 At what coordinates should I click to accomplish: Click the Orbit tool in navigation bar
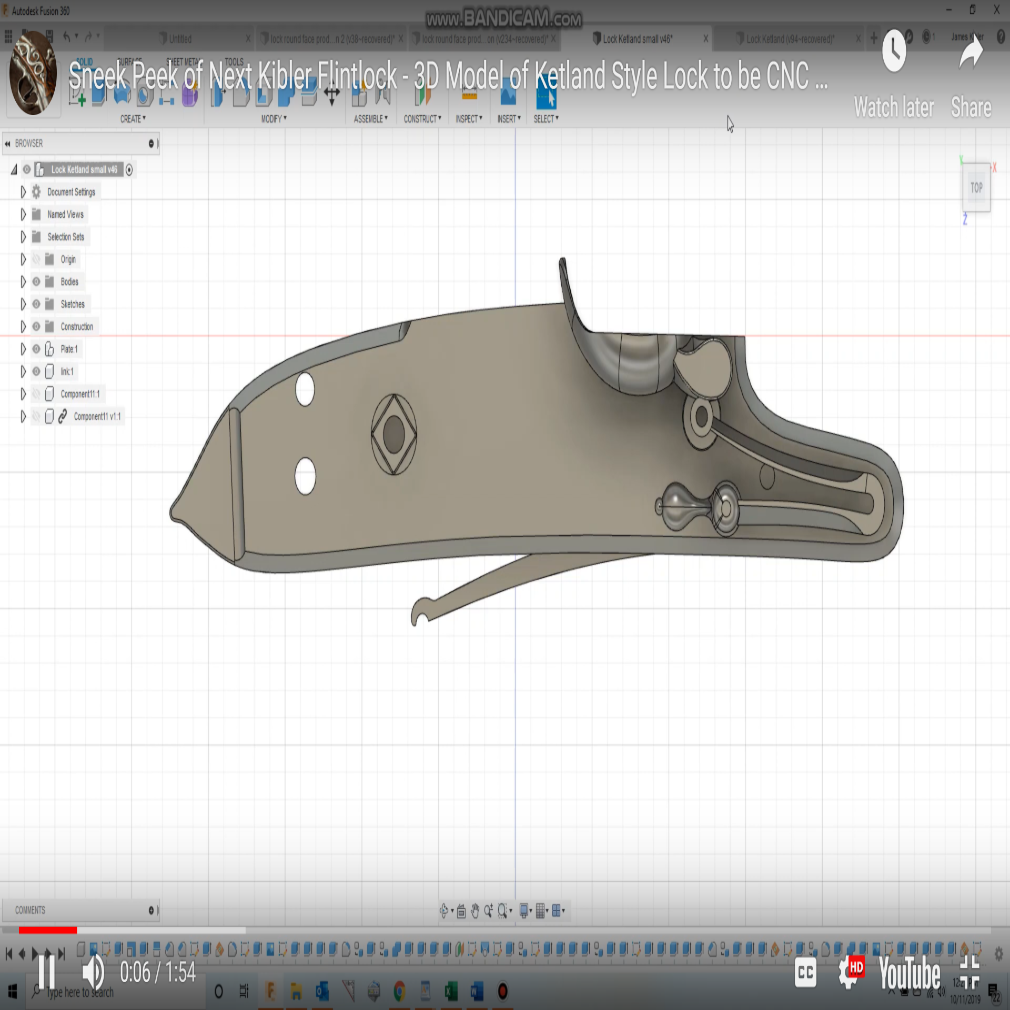point(444,911)
